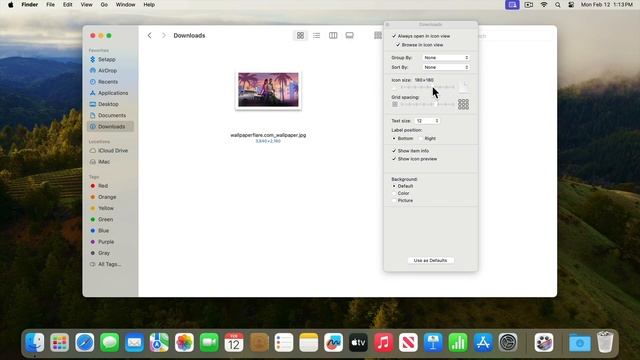The height and width of the screenshot is (360, 640).
Task: Select Bottom label position
Action: pos(394,138)
